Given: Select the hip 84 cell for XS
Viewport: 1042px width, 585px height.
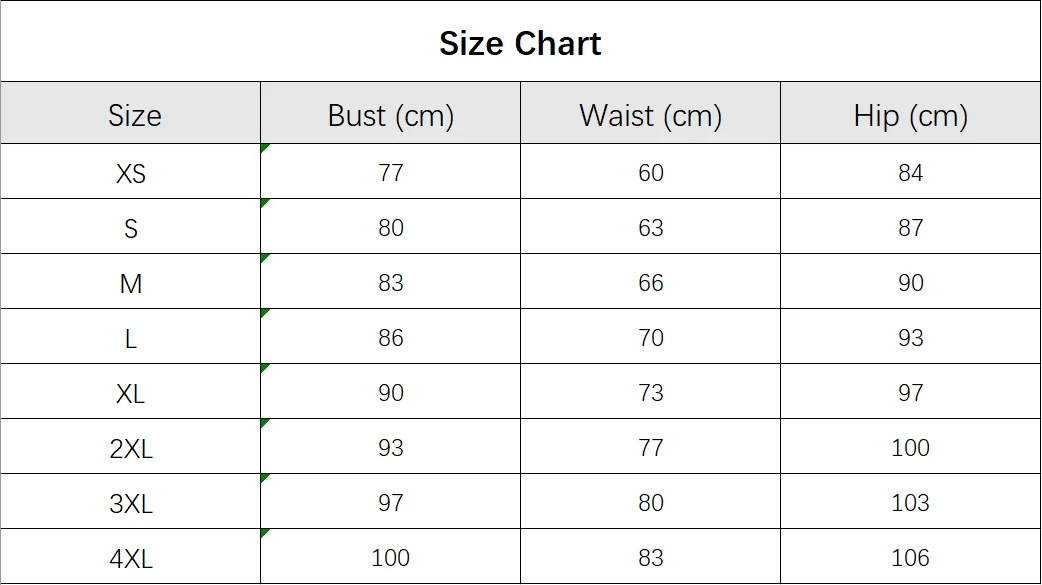Looking at the screenshot, I should tap(910, 172).
